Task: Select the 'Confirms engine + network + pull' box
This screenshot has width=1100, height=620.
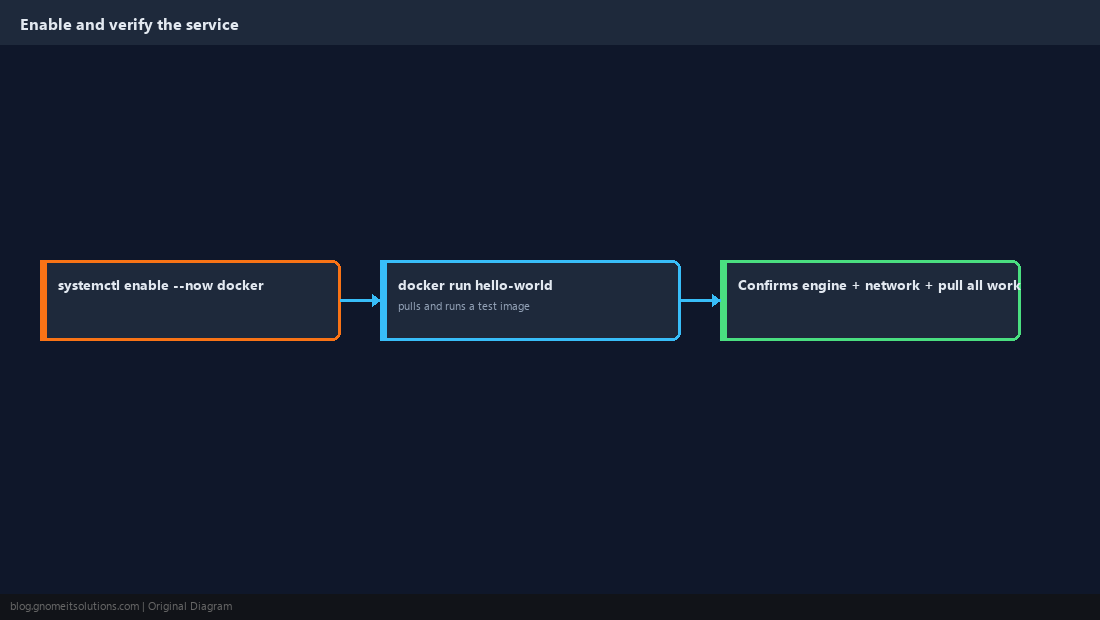Action: [870, 300]
